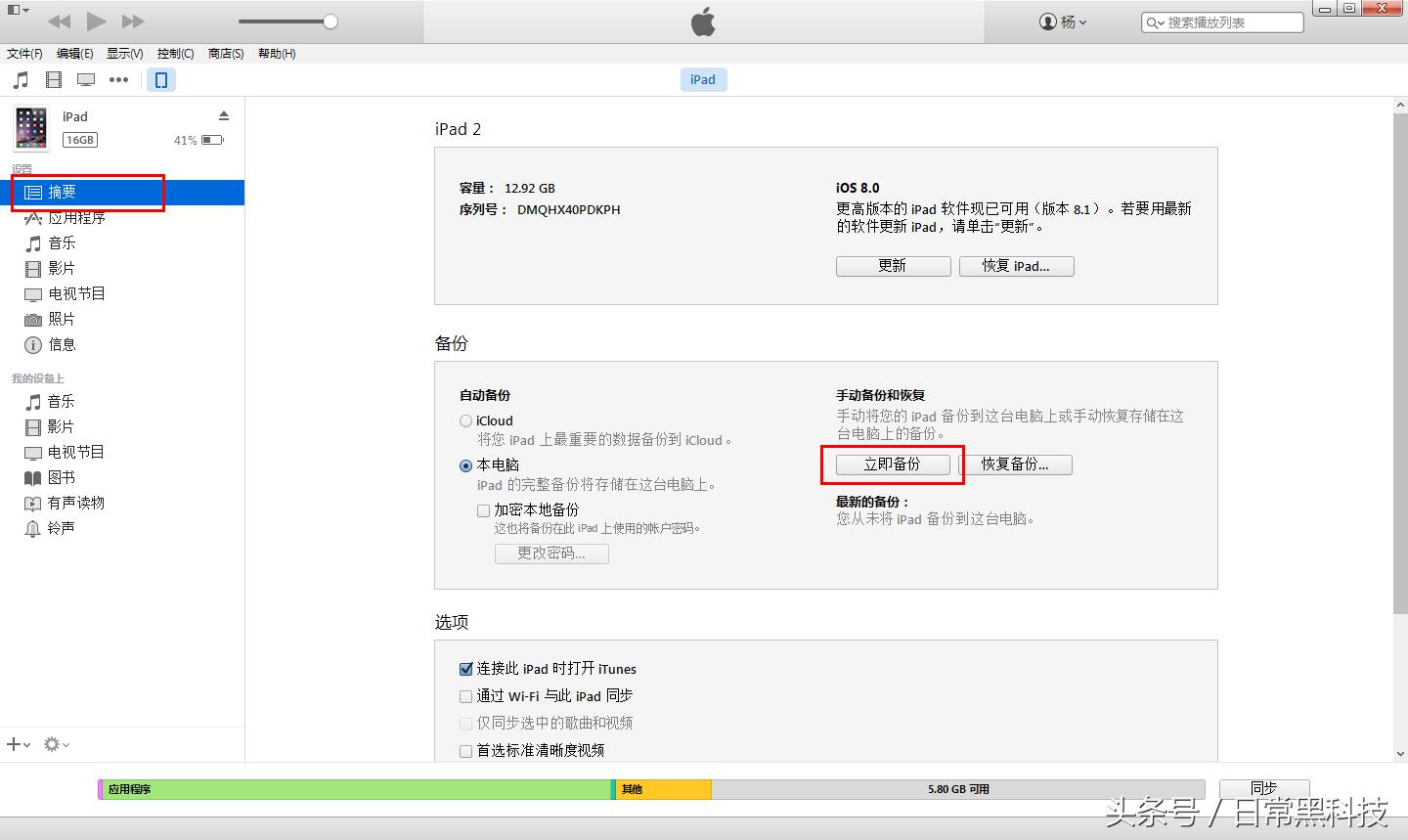Adjust the volume slider knob
Image resolution: width=1408 pixels, height=840 pixels.
(x=330, y=22)
